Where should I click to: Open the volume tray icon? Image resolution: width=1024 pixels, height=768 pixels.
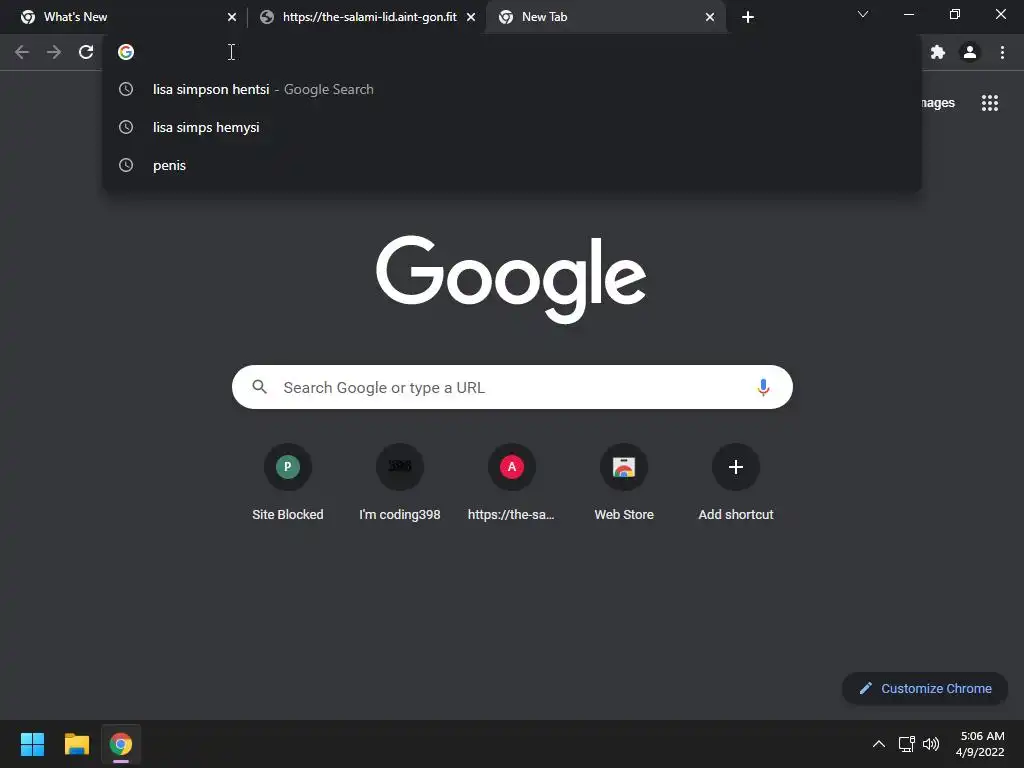click(931, 744)
